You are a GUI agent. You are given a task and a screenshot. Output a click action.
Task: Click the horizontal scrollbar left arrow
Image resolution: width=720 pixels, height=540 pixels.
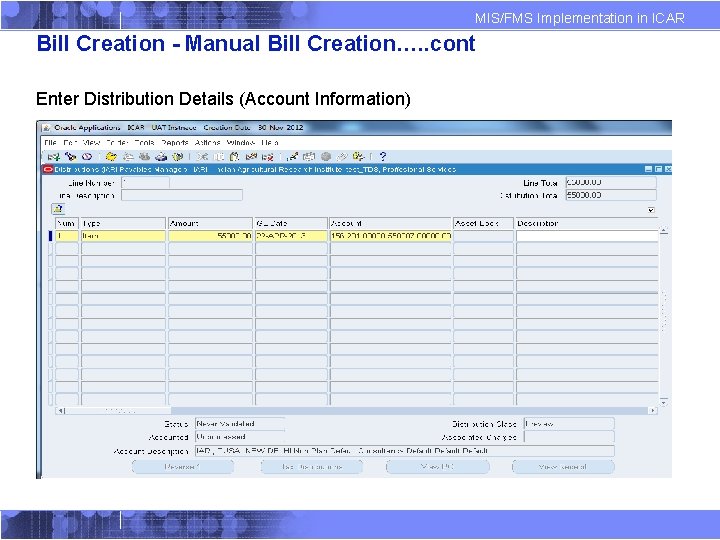click(x=61, y=411)
